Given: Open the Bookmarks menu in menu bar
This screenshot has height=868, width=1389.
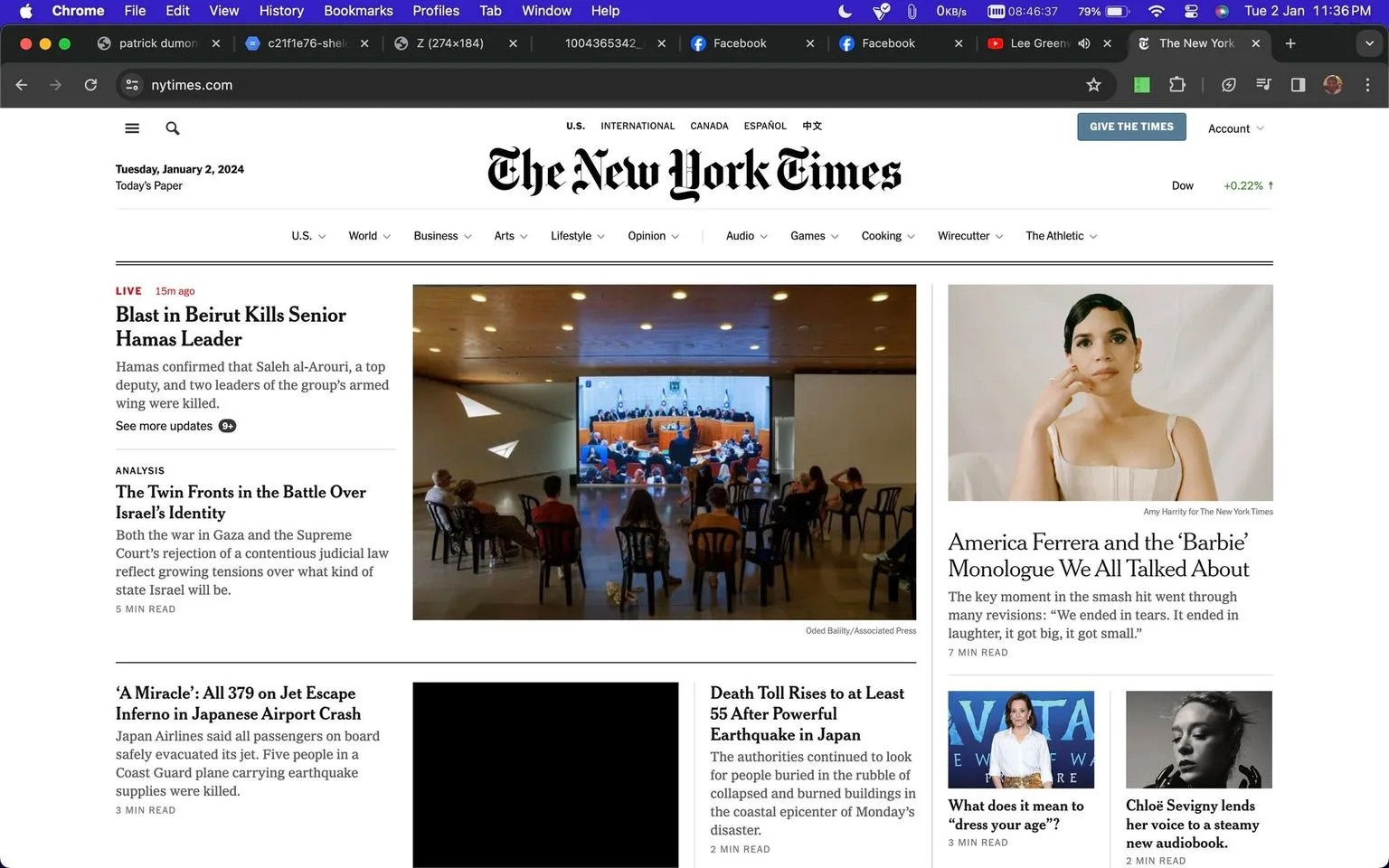Looking at the screenshot, I should click(358, 11).
